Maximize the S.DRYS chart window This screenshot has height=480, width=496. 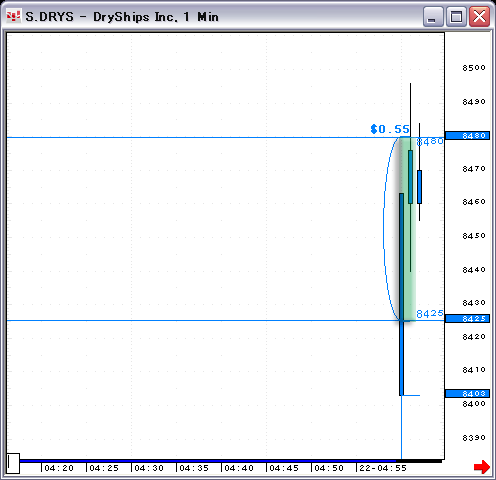tap(456, 16)
